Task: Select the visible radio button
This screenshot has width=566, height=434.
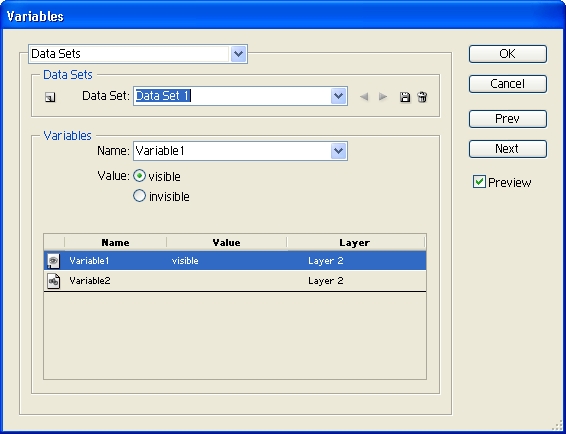Action: [x=139, y=176]
